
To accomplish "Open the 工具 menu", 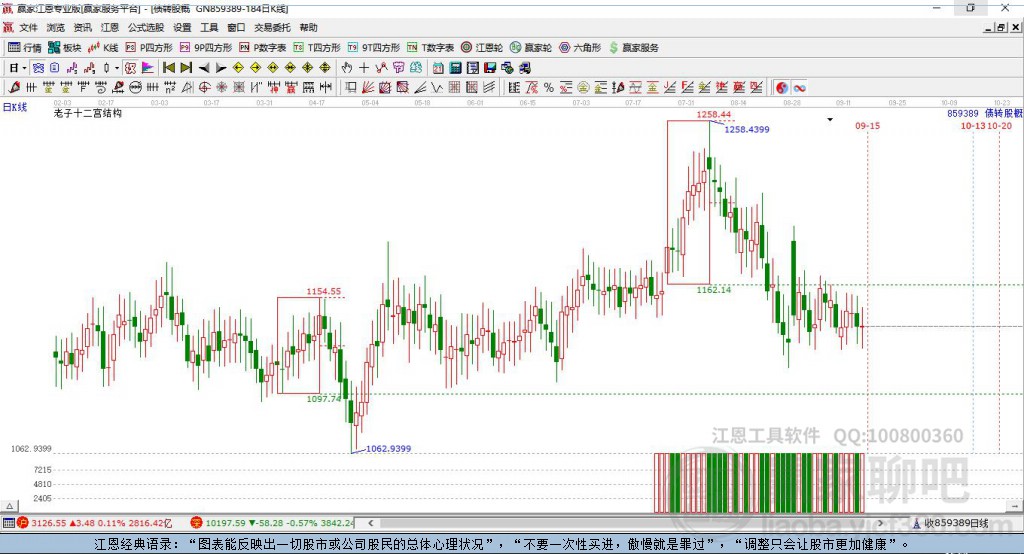I will point(209,27).
